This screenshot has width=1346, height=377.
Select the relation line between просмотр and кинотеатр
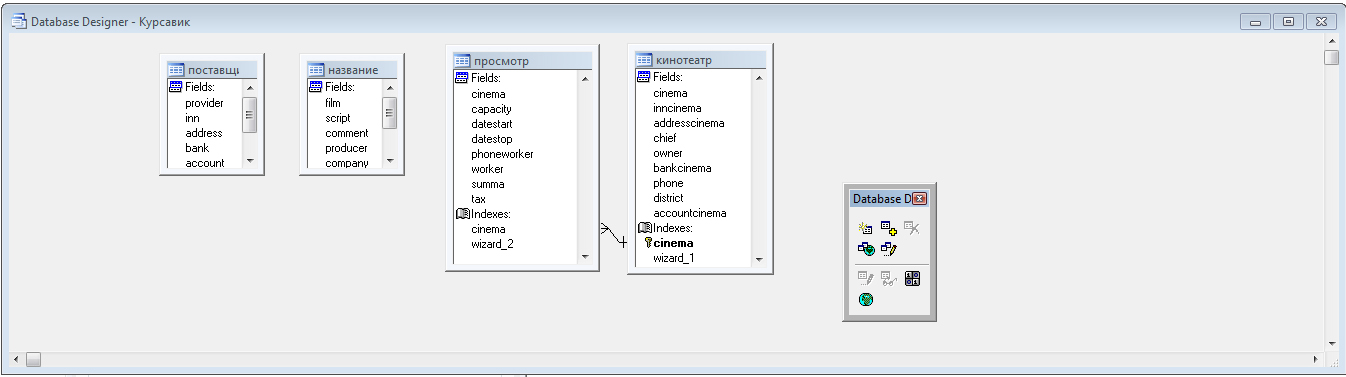[614, 235]
